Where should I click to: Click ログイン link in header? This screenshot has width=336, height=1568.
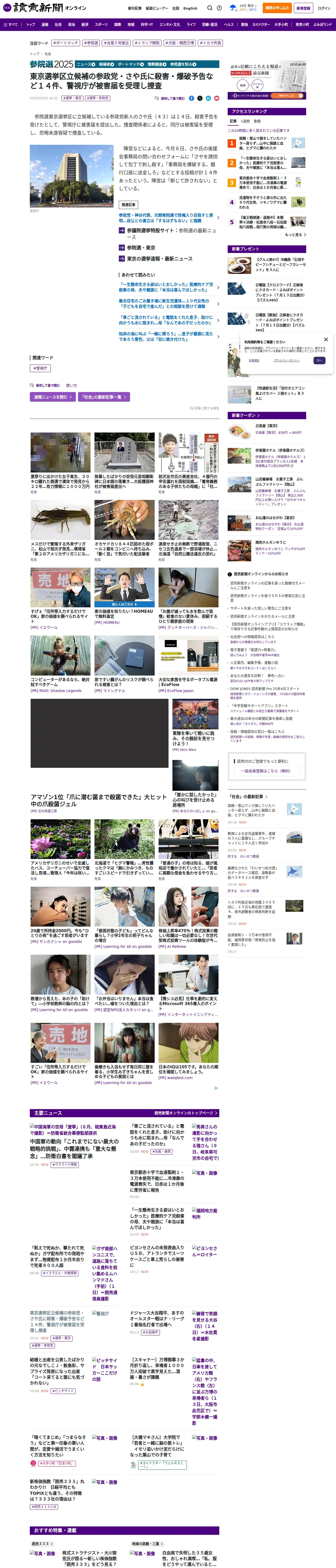(324, 9)
